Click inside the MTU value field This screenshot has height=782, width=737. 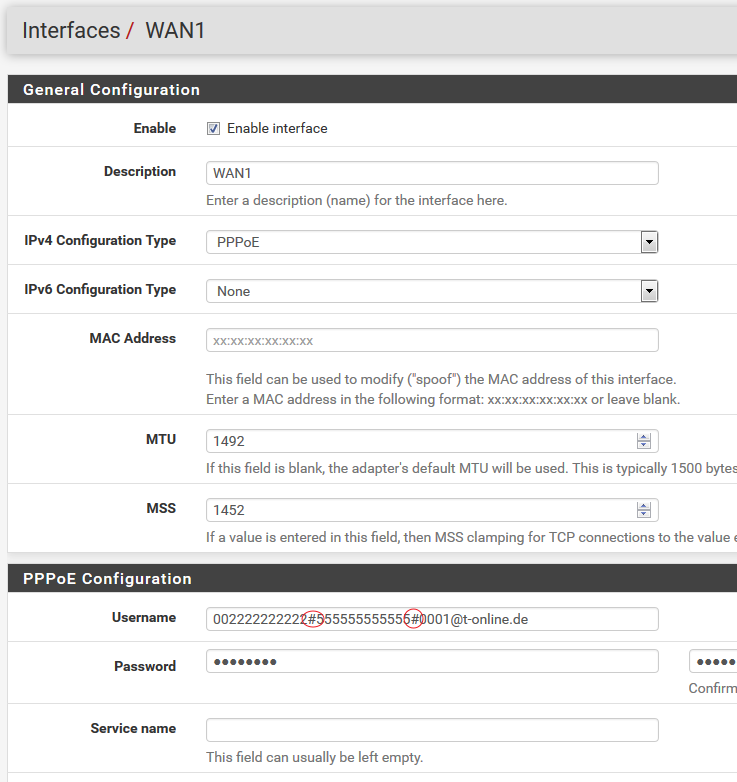click(420, 441)
